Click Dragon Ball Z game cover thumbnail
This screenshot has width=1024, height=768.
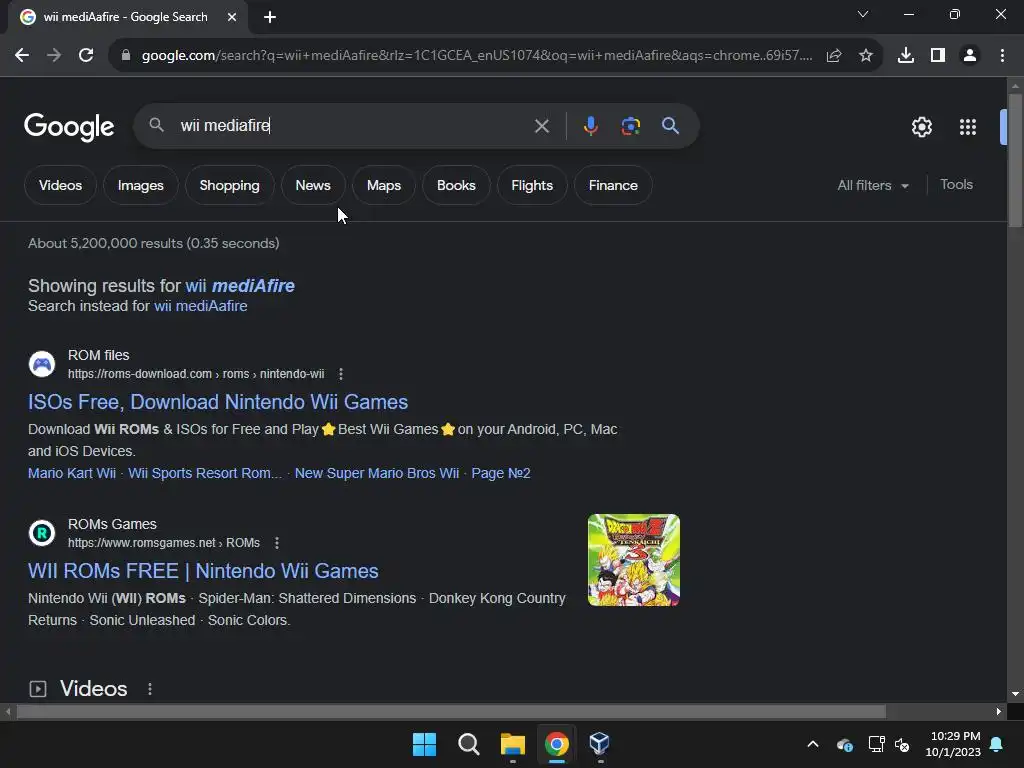[633, 560]
